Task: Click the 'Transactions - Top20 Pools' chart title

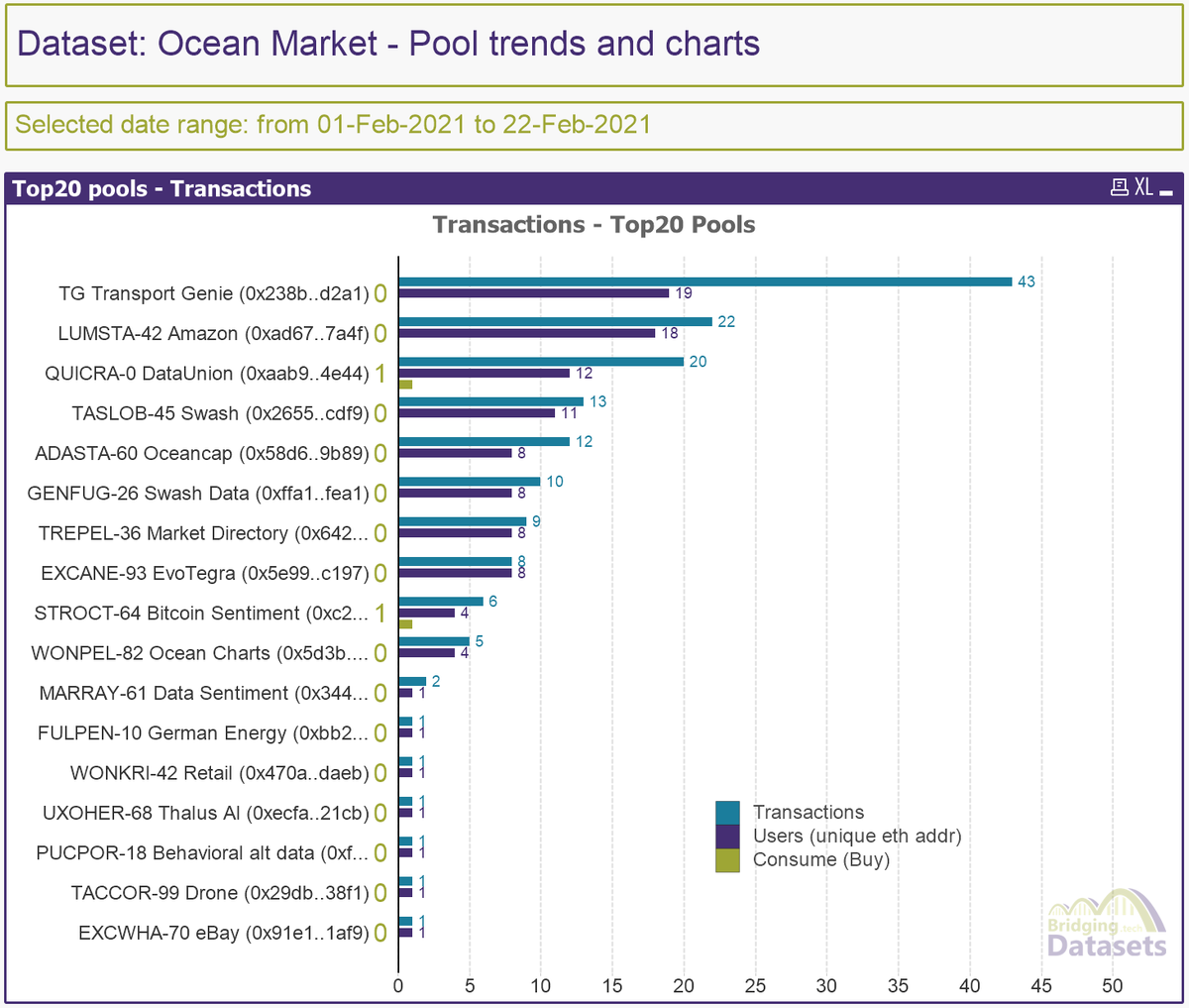Action: (594, 225)
